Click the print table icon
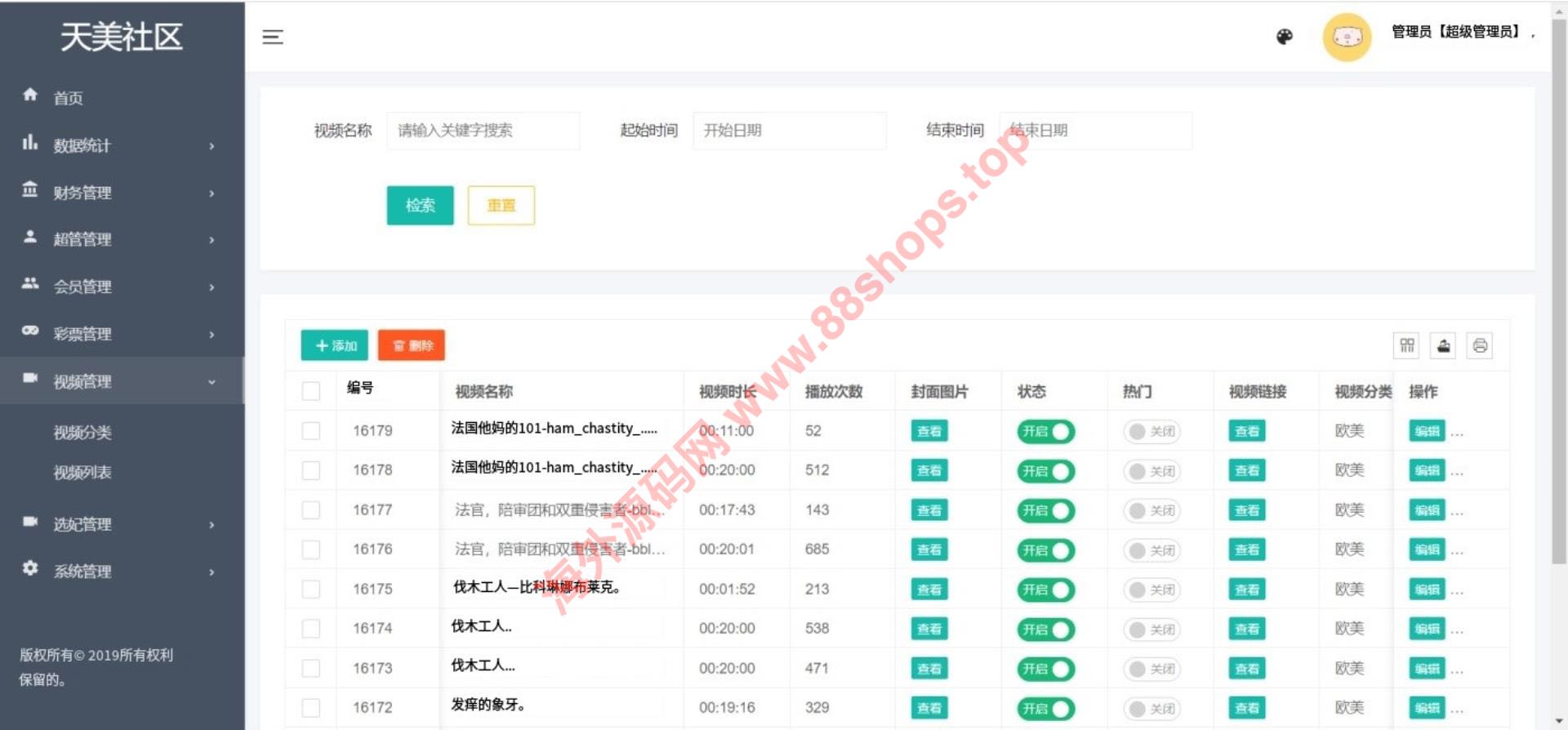 [1480, 345]
